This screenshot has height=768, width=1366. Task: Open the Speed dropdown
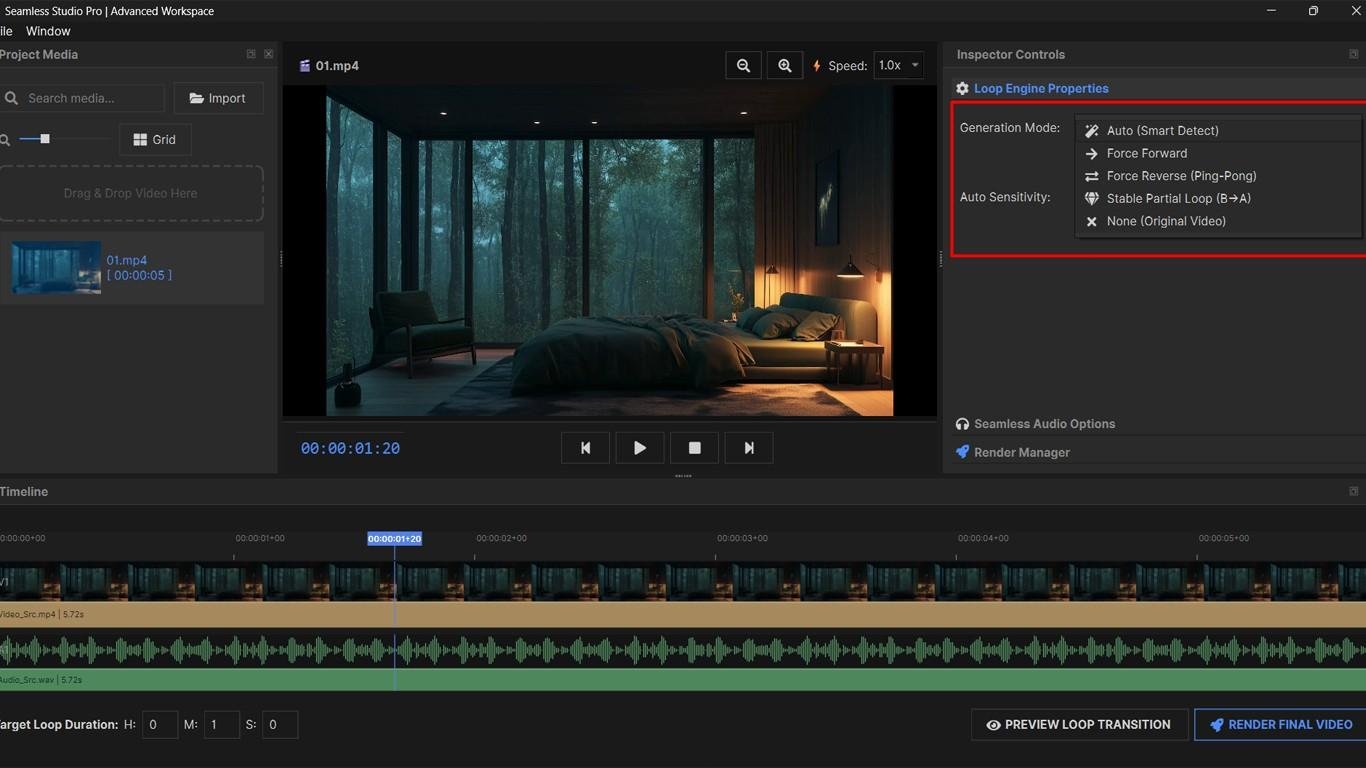(898, 66)
